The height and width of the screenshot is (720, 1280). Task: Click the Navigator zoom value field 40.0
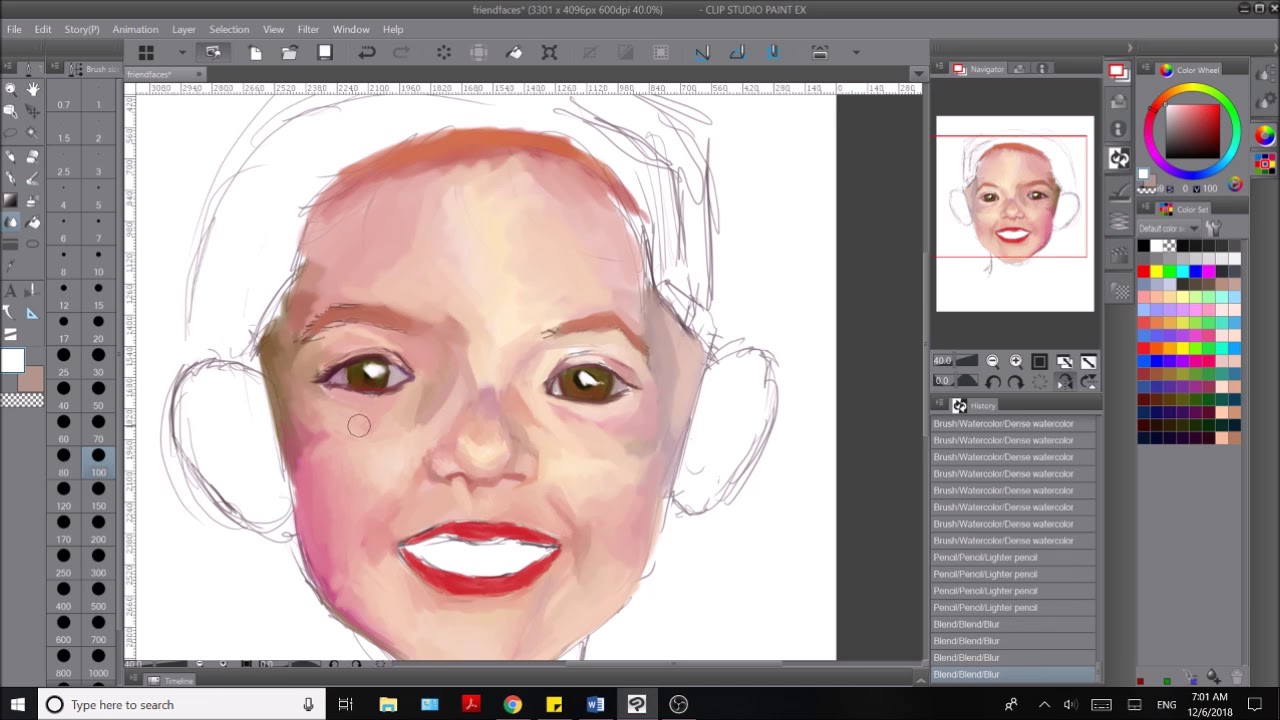[x=943, y=361]
